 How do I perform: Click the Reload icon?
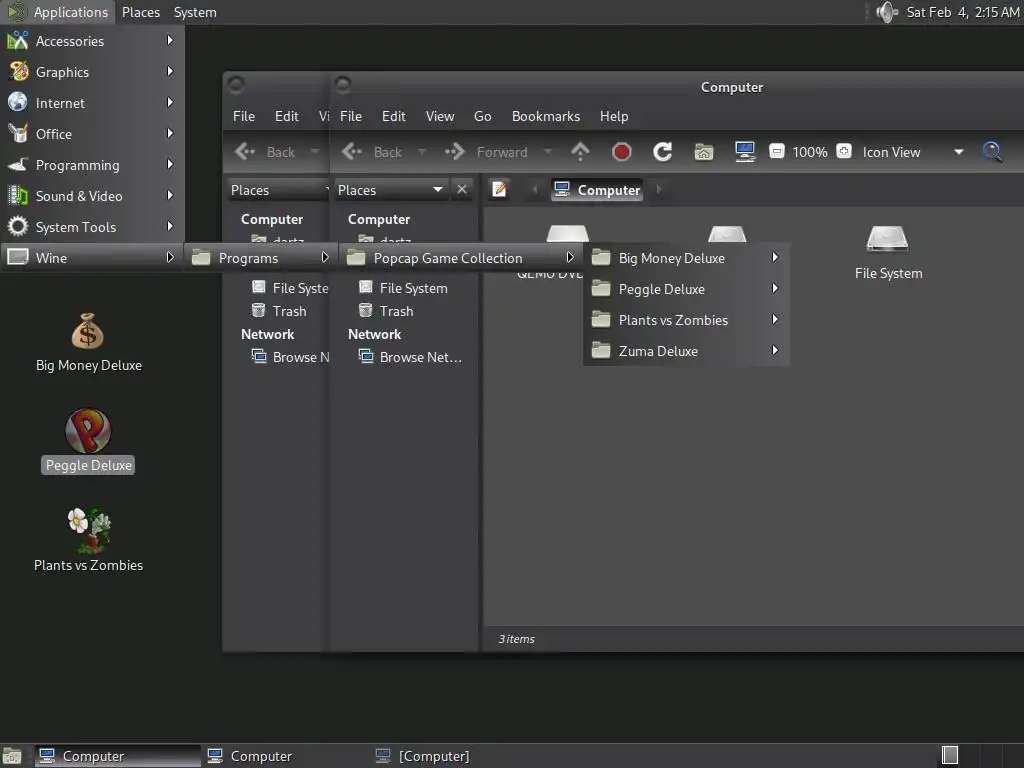pos(663,152)
